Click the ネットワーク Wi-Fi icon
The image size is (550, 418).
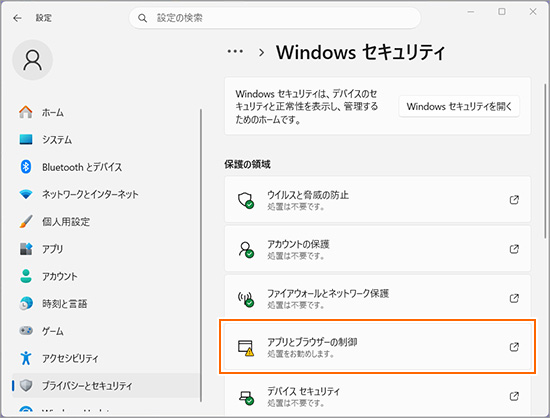point(26,194)
